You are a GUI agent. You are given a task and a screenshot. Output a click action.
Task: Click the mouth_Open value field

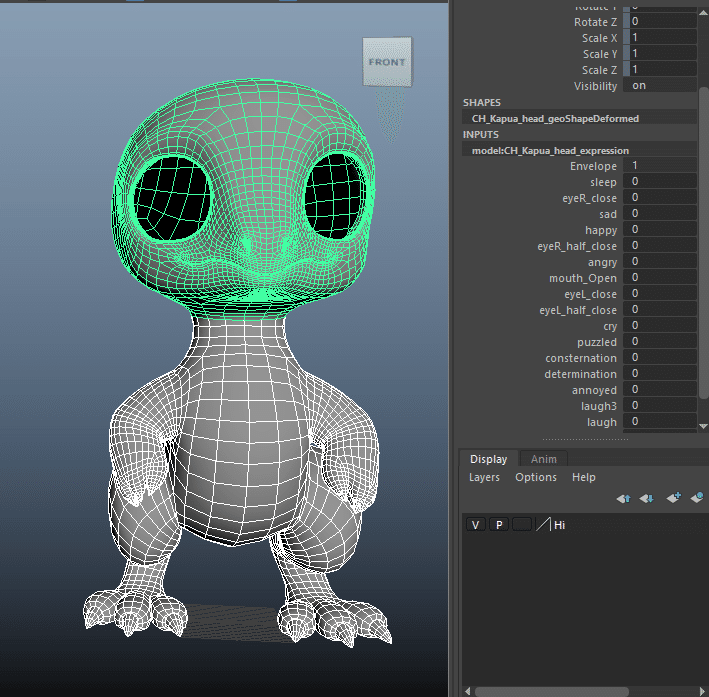pos(660,278)
